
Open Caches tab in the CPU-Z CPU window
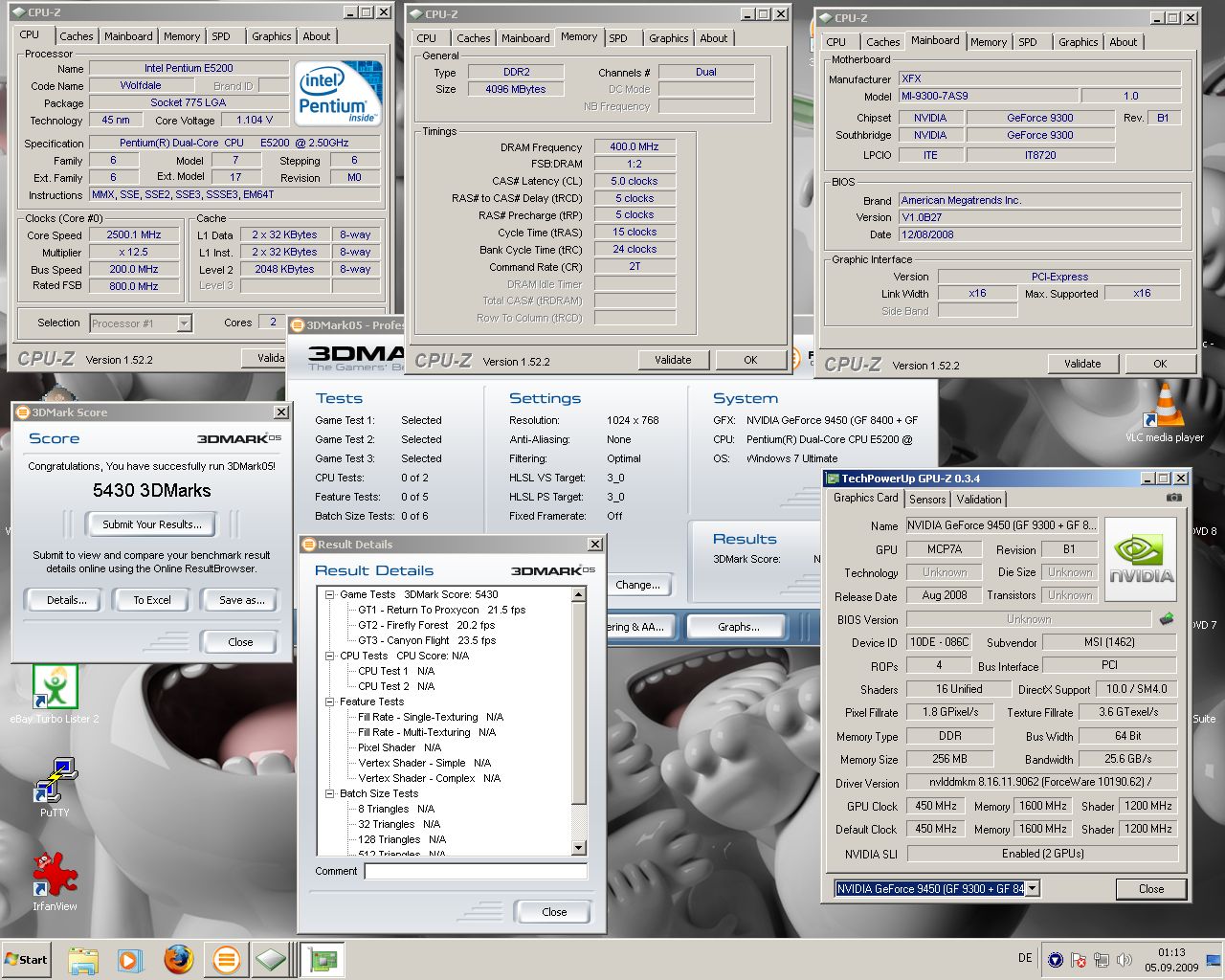click(x=77, y=36)
